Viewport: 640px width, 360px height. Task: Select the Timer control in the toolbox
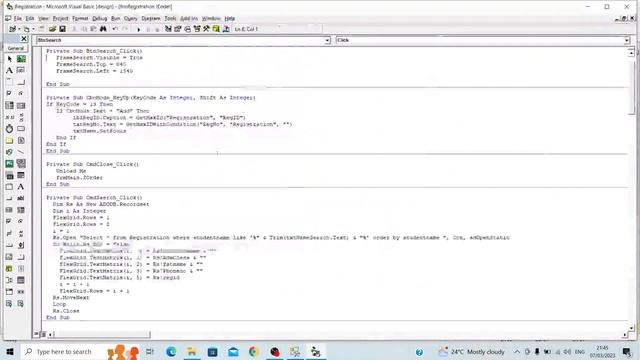pyautogui.click(x=9, y=129)
